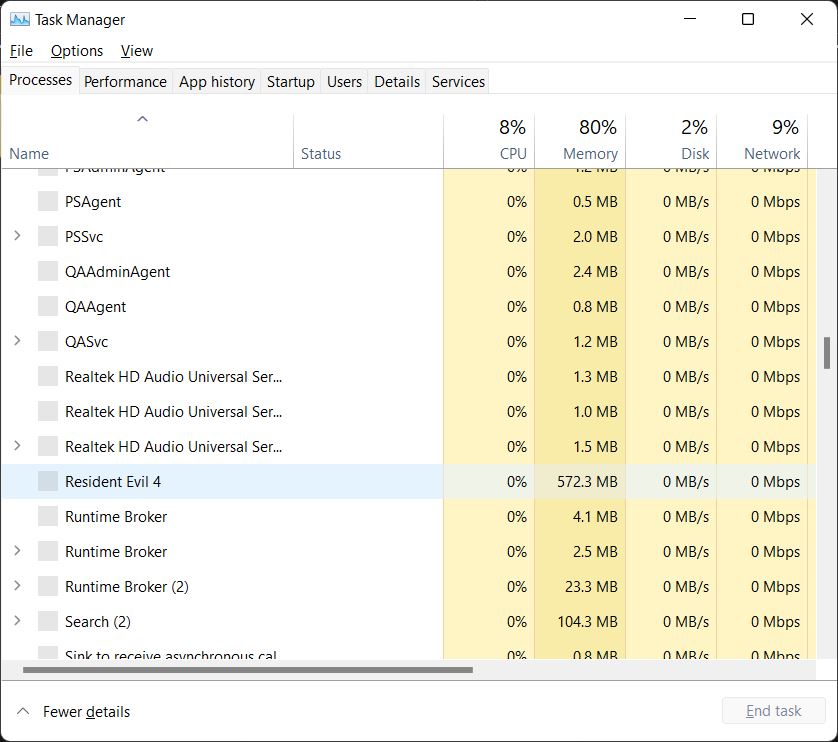The image size is (838, 742).
Task: Click the PSAgent process icon
Action: click(48, 202)
